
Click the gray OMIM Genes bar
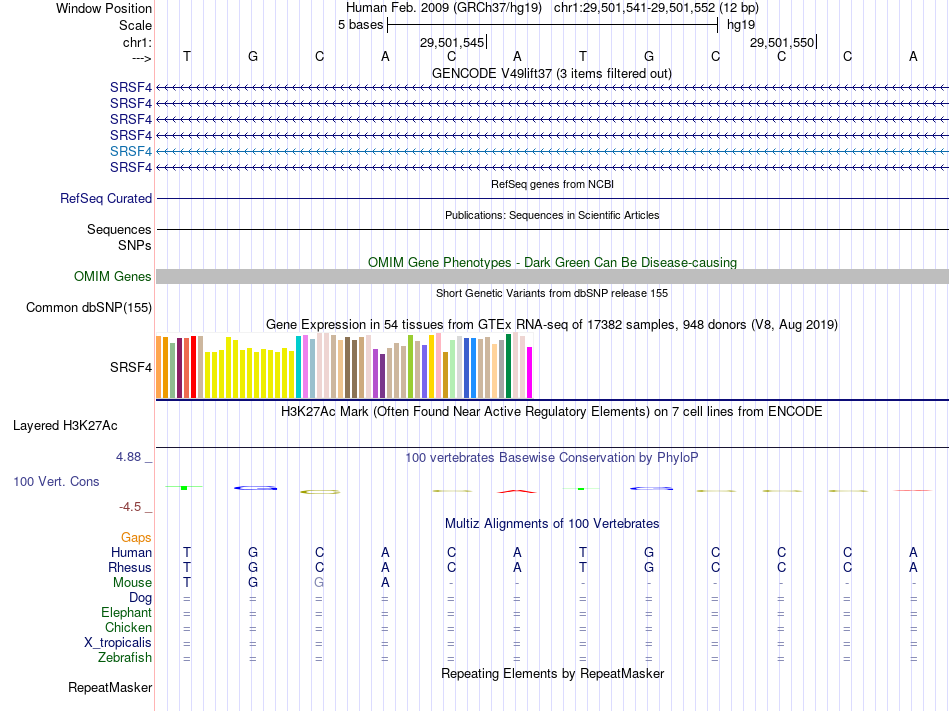pyautogui.click(x=552, y=276)
